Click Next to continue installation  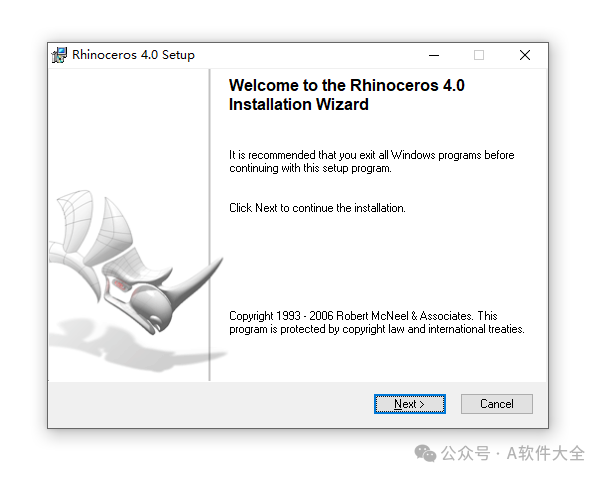409,404
